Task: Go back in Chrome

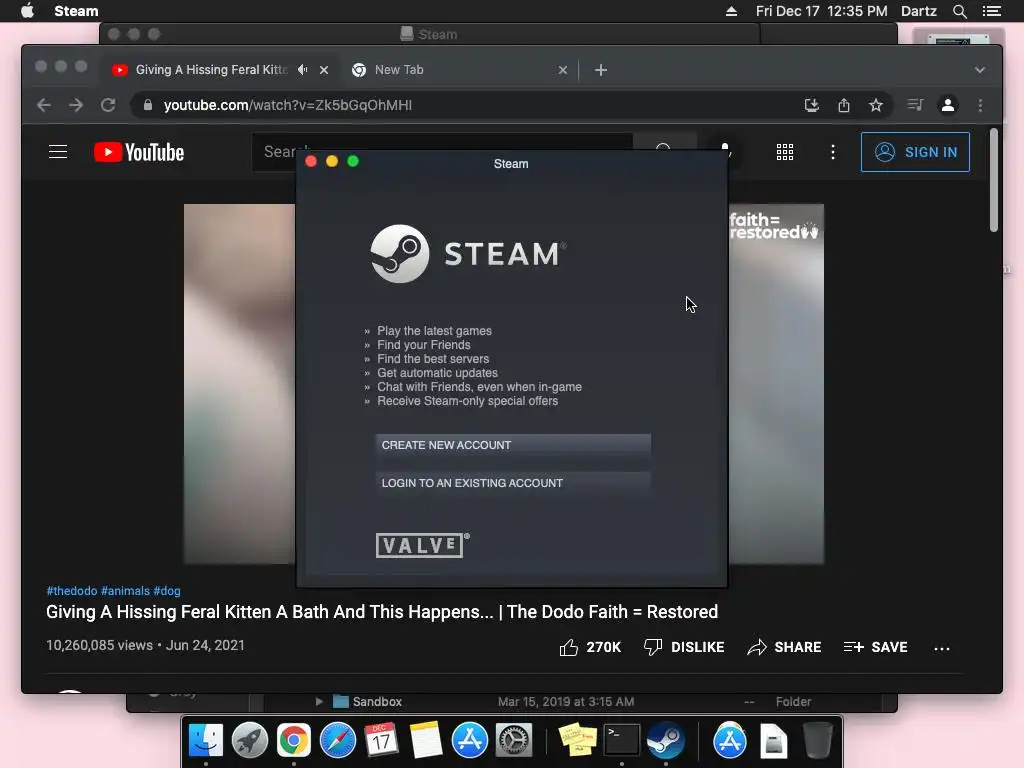Action: point(44,105)
